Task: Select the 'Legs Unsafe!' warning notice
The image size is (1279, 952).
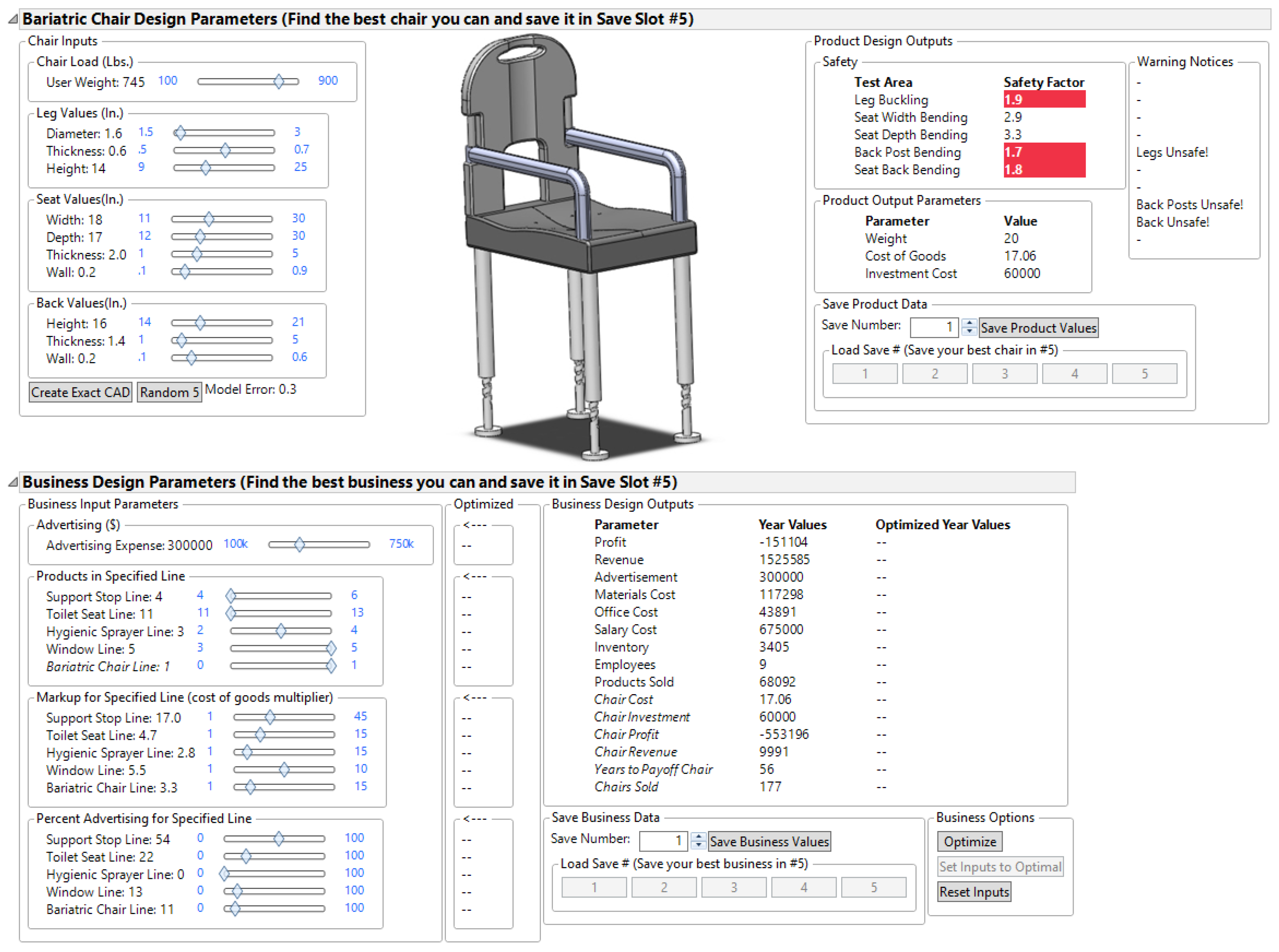Action: (1173, 152)
